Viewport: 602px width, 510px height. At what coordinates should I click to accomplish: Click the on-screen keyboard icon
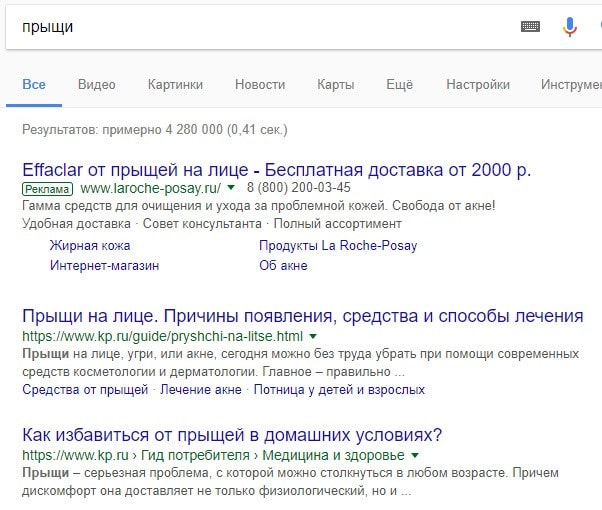(530, 27)
